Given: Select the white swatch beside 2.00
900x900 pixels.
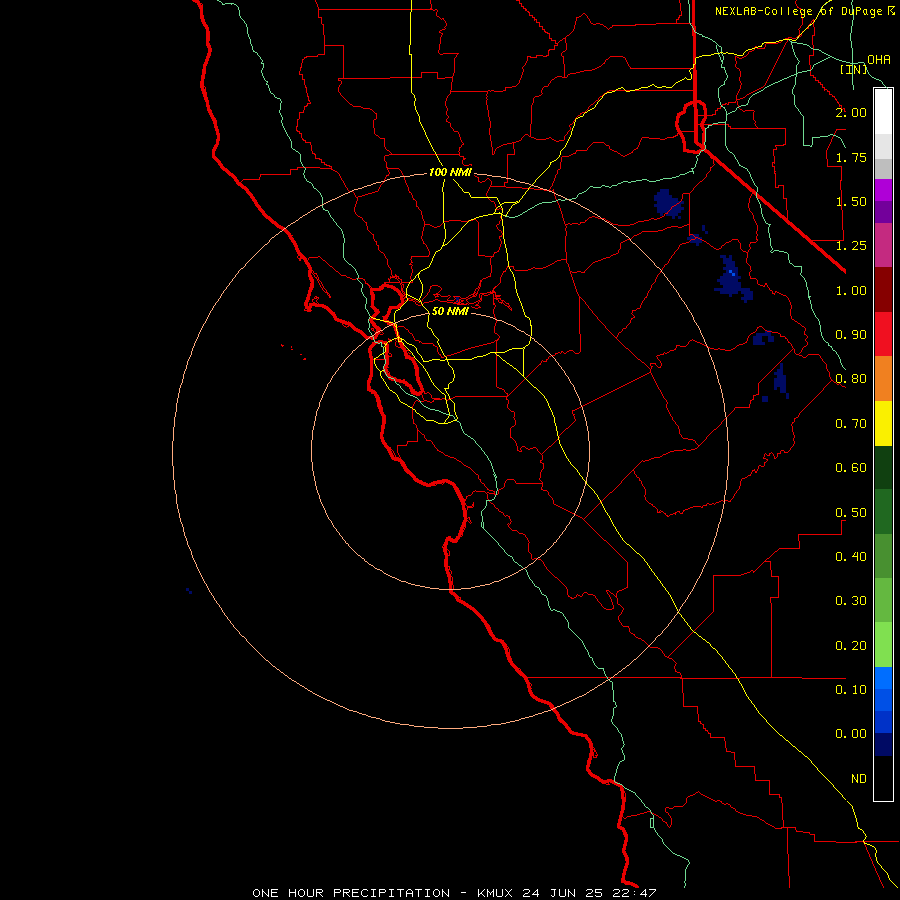Looking at the screenshot, I should pyautogui.click(x=883, y=111).
